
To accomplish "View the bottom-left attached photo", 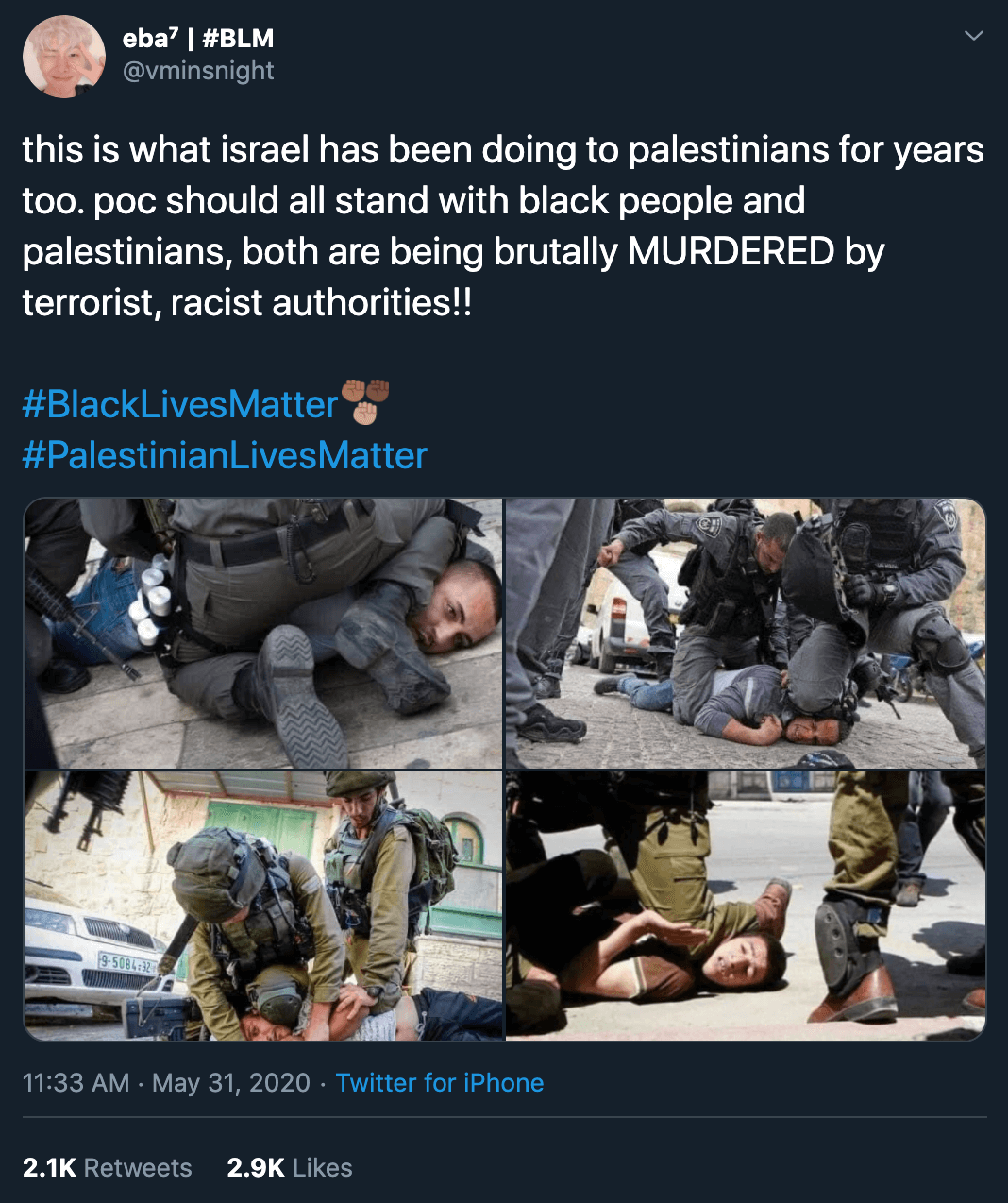I will click(x=263, y=906).
